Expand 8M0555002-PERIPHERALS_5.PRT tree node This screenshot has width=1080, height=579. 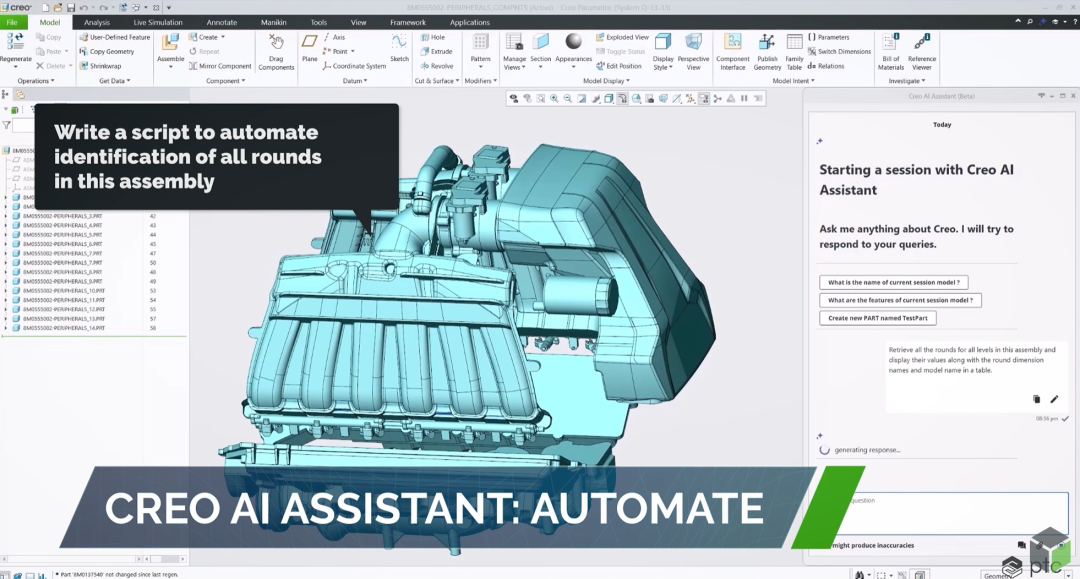(x=6, y=235)
